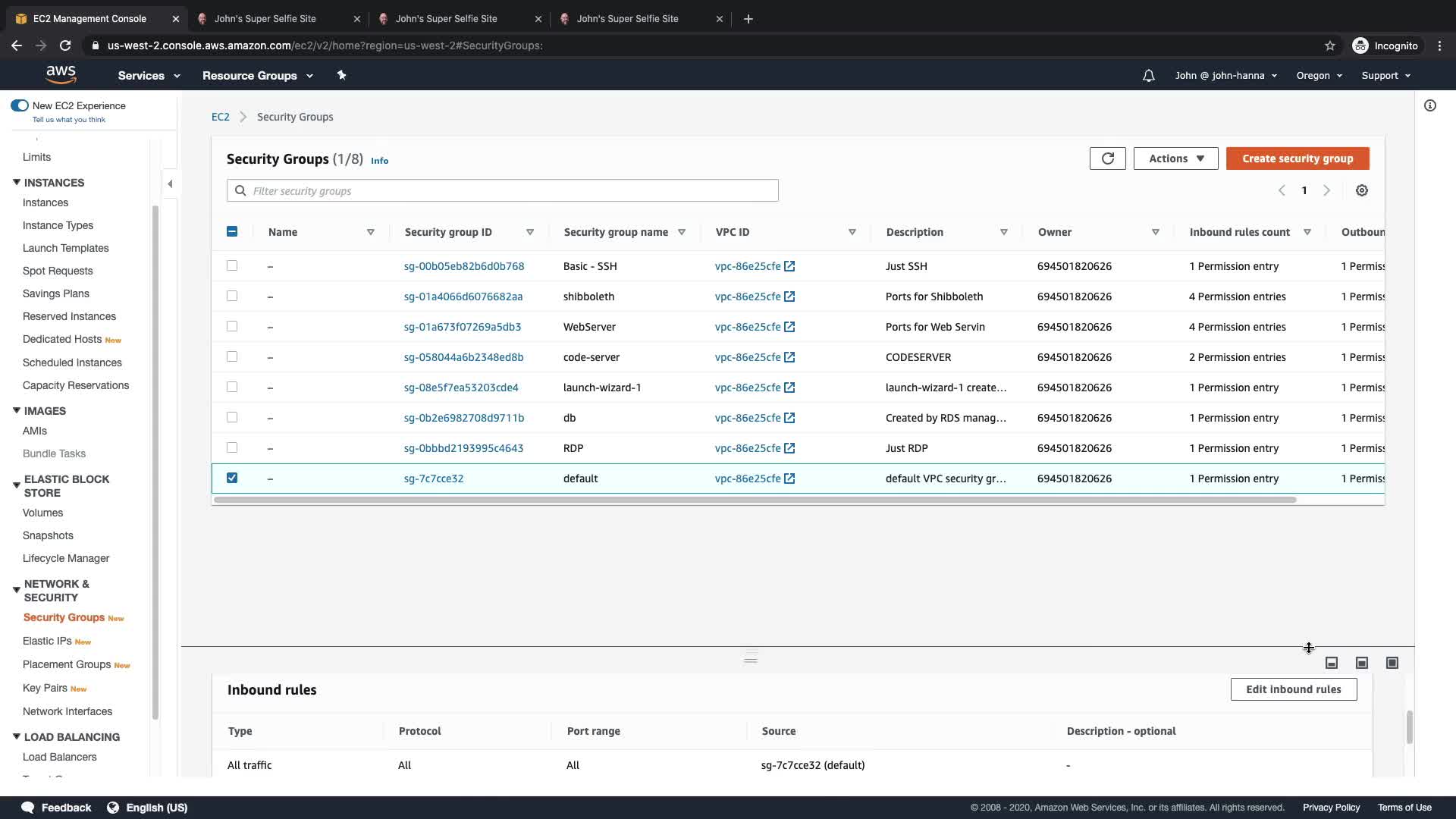Maximize details pane using rightmost layout icon

click(x=1392, y=663)
